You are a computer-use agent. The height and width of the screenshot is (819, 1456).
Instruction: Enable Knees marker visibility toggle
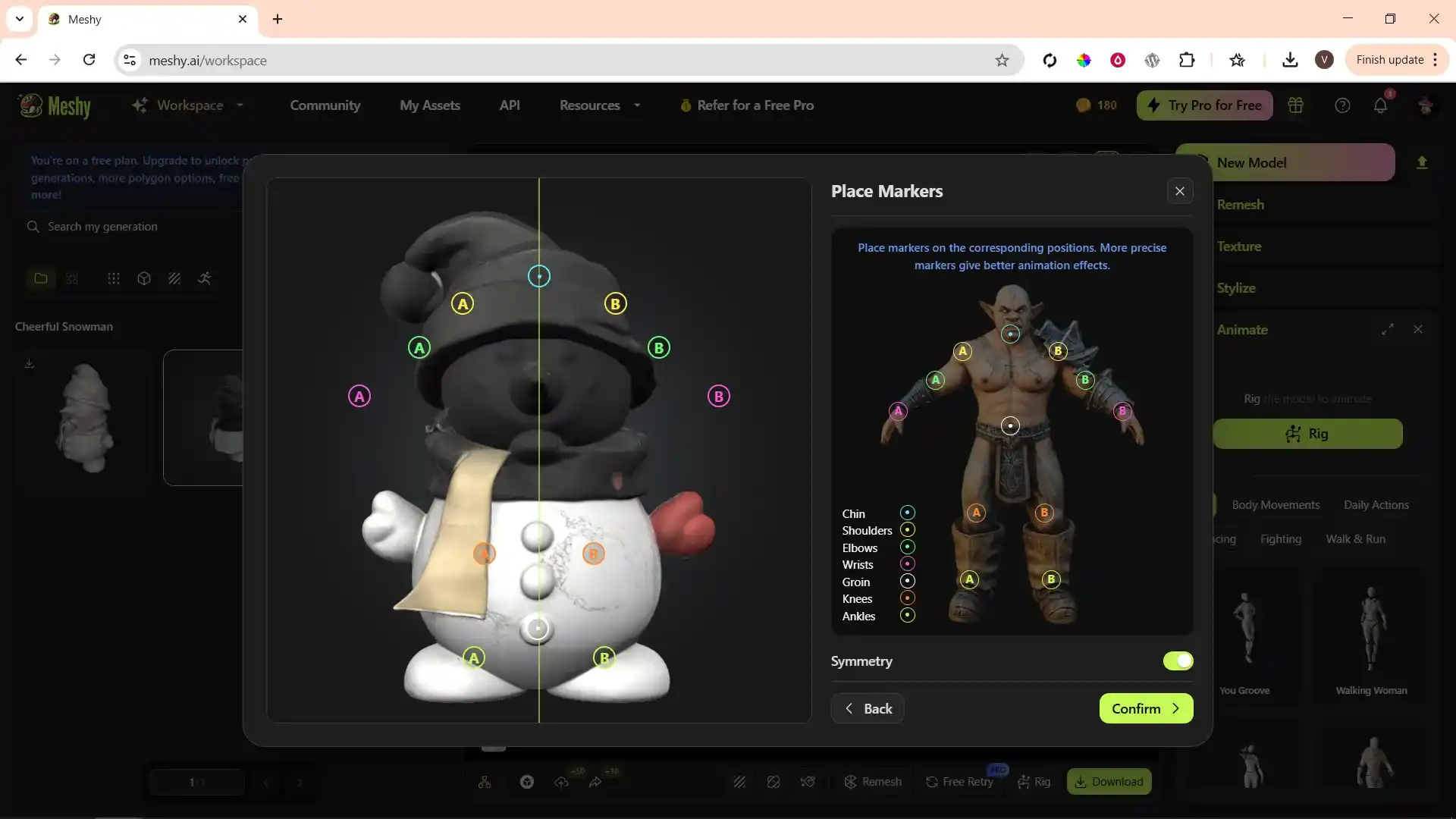(907, 598)
